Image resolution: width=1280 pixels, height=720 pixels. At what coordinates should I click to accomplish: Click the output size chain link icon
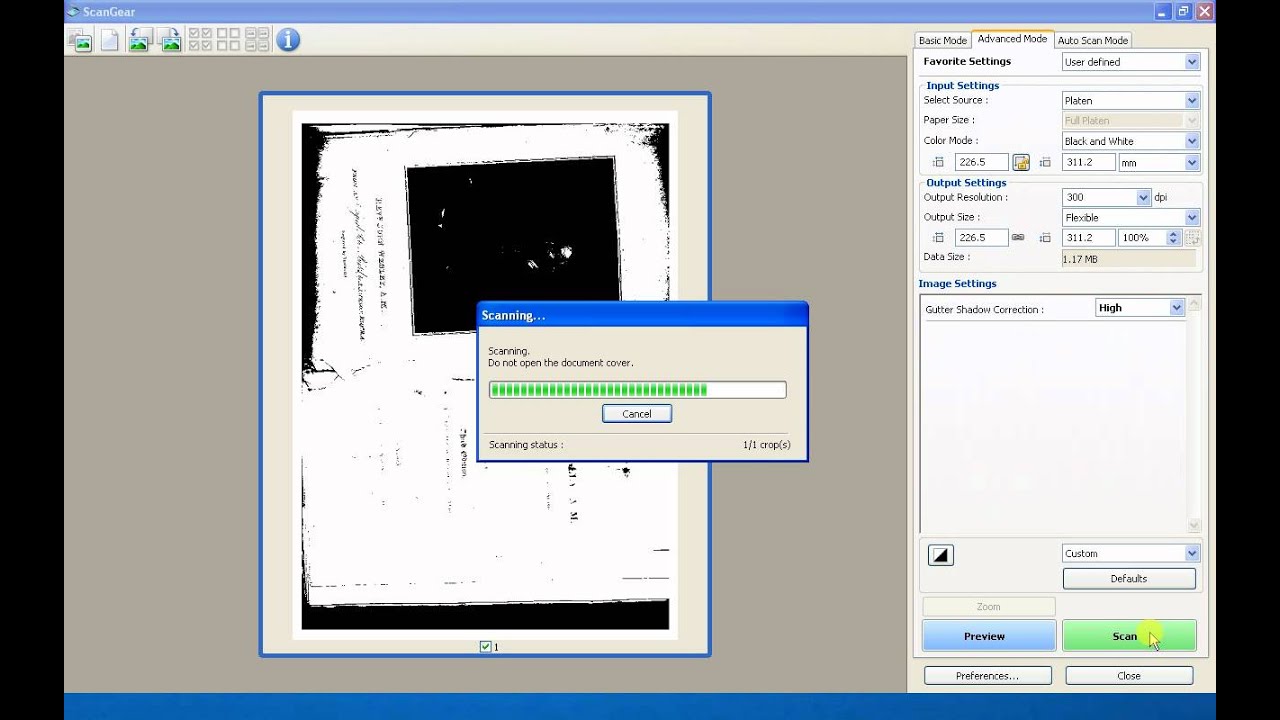[x=1018, y=237]
